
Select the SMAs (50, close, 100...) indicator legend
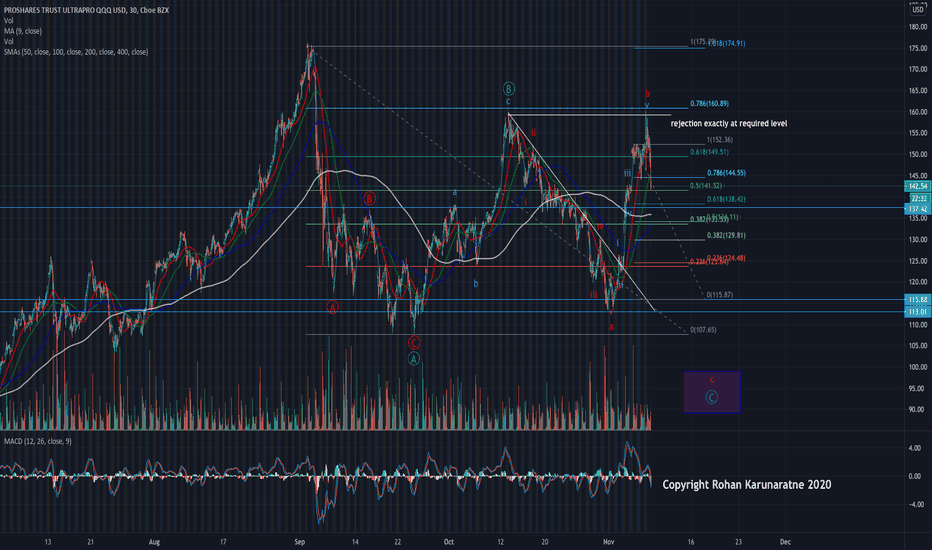pos(76,52)
